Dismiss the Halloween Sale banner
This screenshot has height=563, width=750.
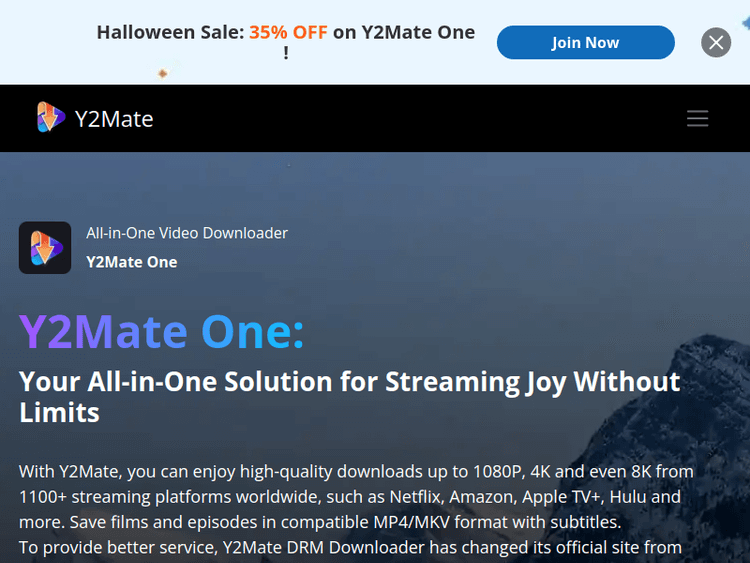pos(716,43)
